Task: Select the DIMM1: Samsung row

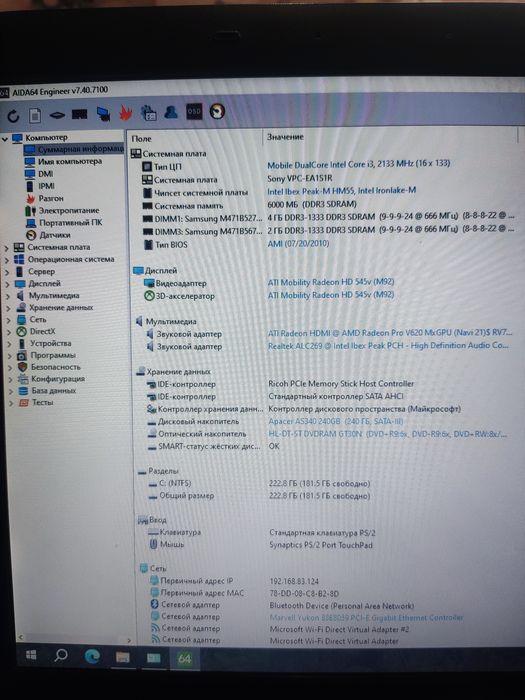Action: click(328, 218)
